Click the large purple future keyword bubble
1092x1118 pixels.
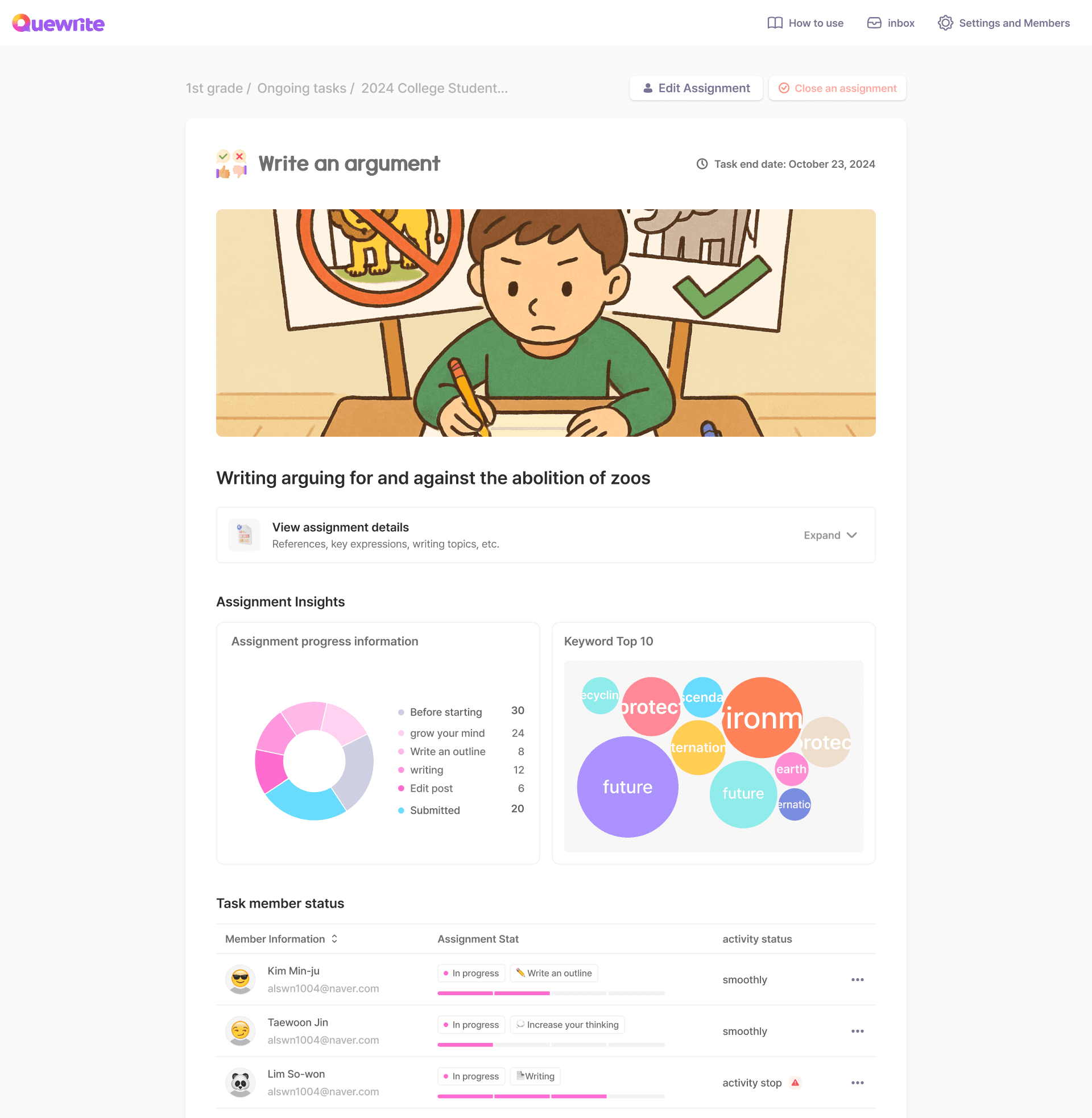tap(627, 786)
